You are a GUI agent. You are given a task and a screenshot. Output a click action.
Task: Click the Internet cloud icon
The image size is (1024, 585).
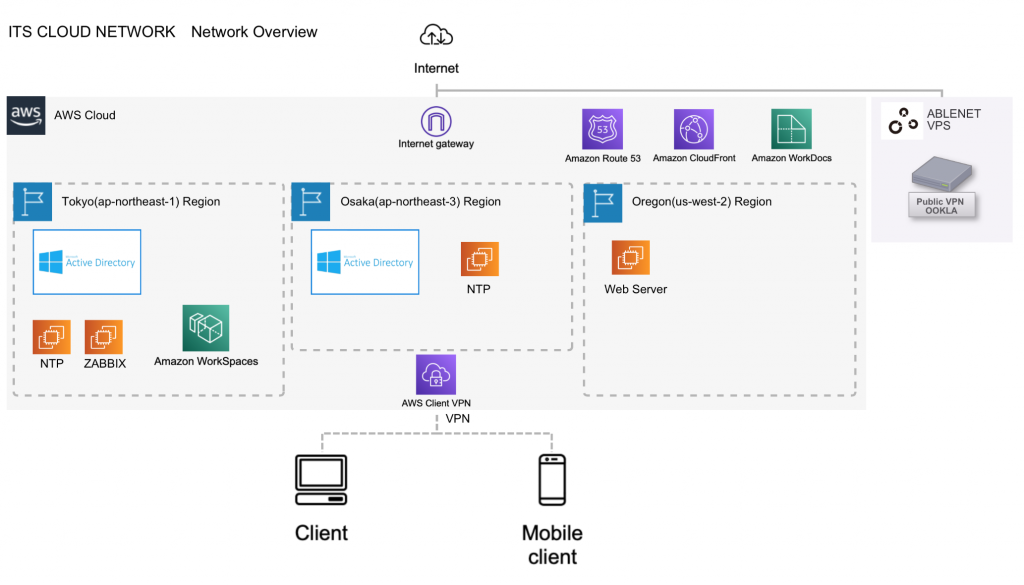(x=436, y=35)
